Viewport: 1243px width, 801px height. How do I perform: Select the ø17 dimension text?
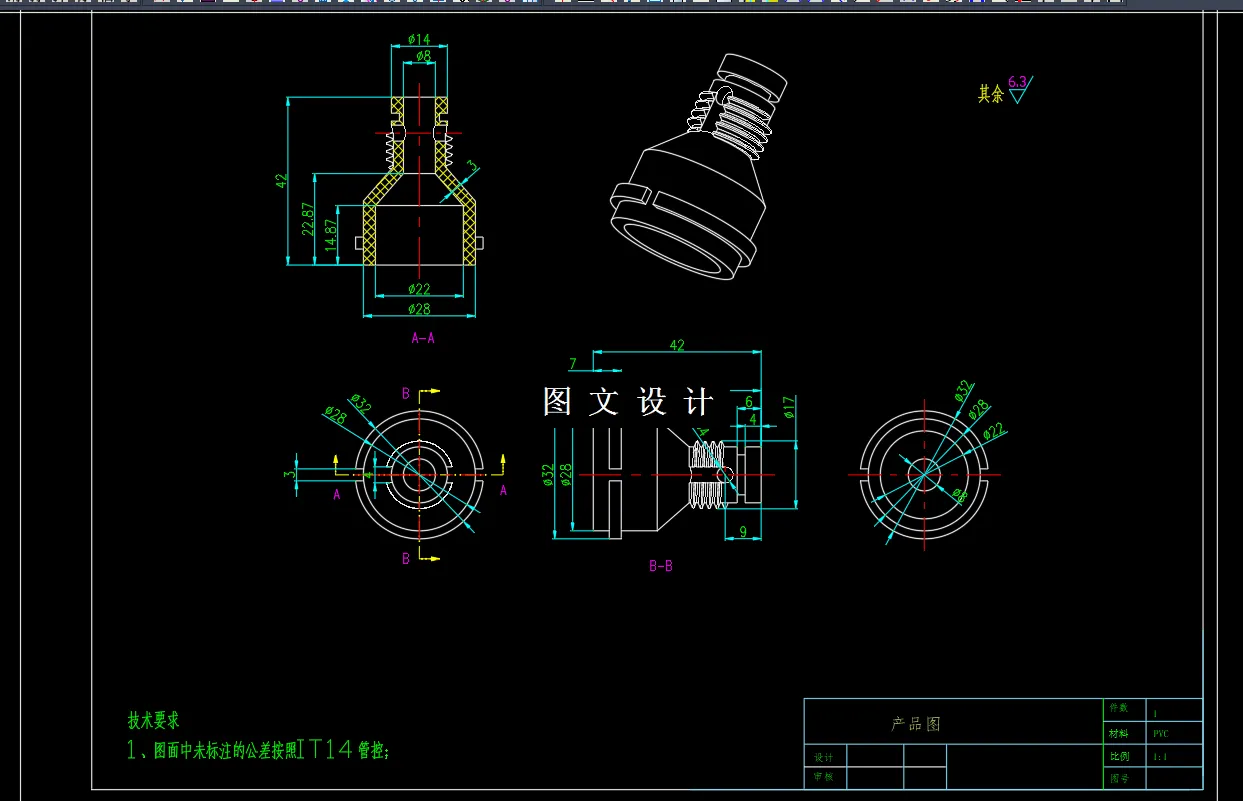[x=788, y=406]
